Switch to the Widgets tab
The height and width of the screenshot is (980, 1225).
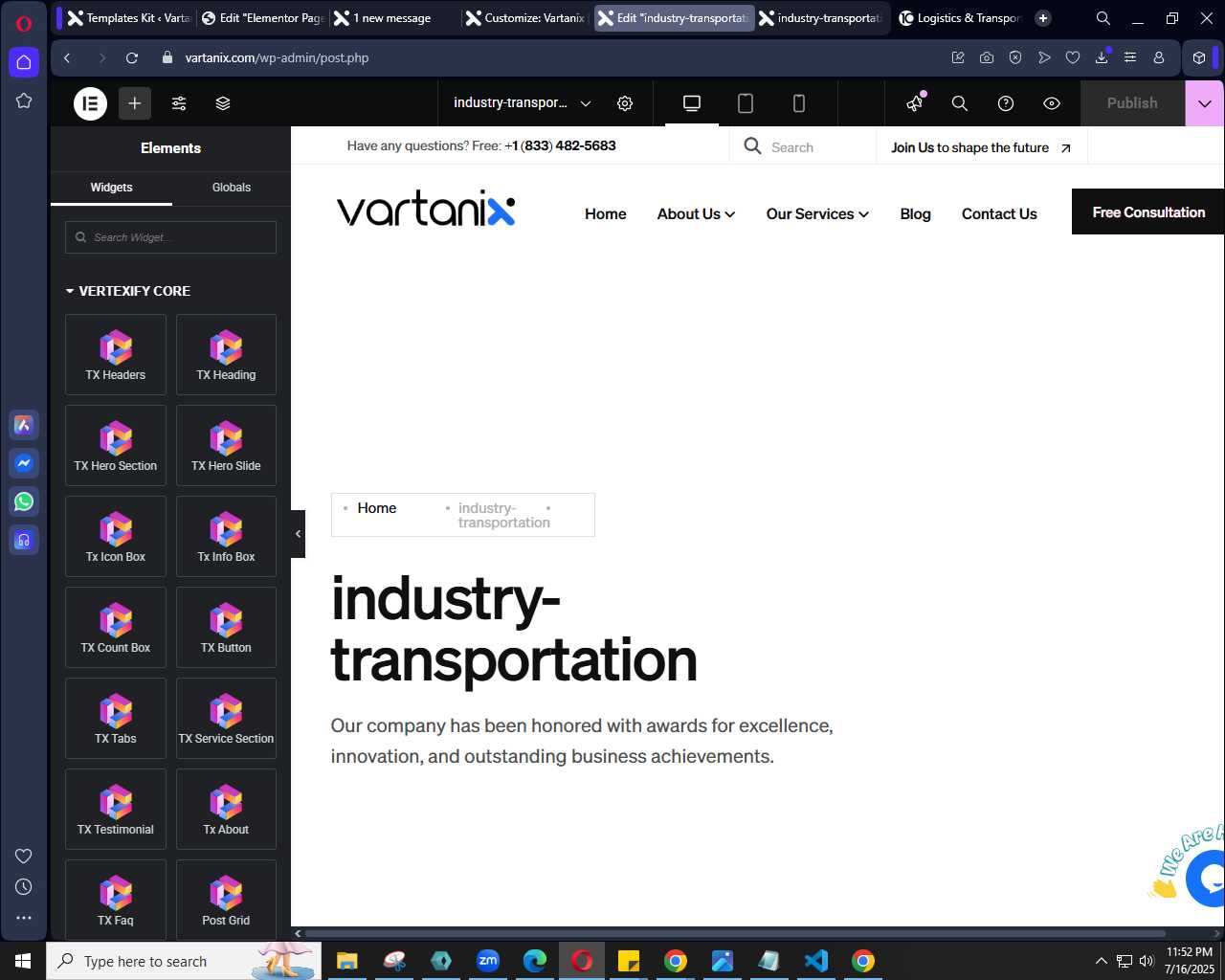pyautogui.click(x=111, y=188)
